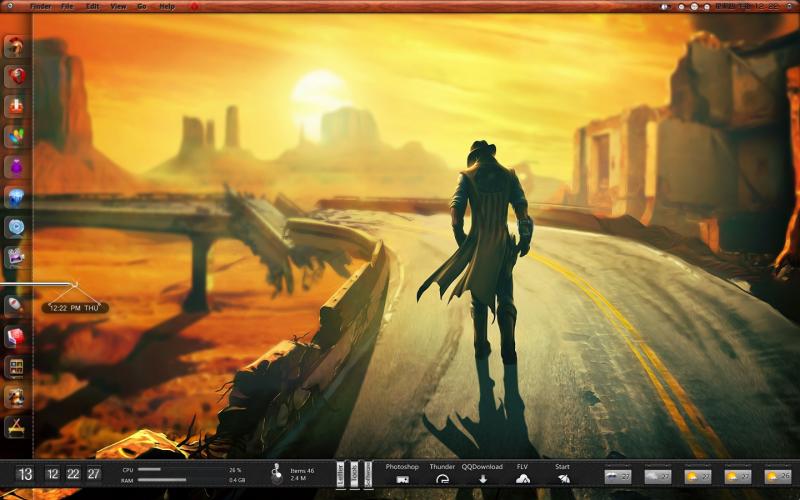Click the 'Items 46' recycle bin text
The width and height of the screenshot is (800, 500).
tap(302, 471)
